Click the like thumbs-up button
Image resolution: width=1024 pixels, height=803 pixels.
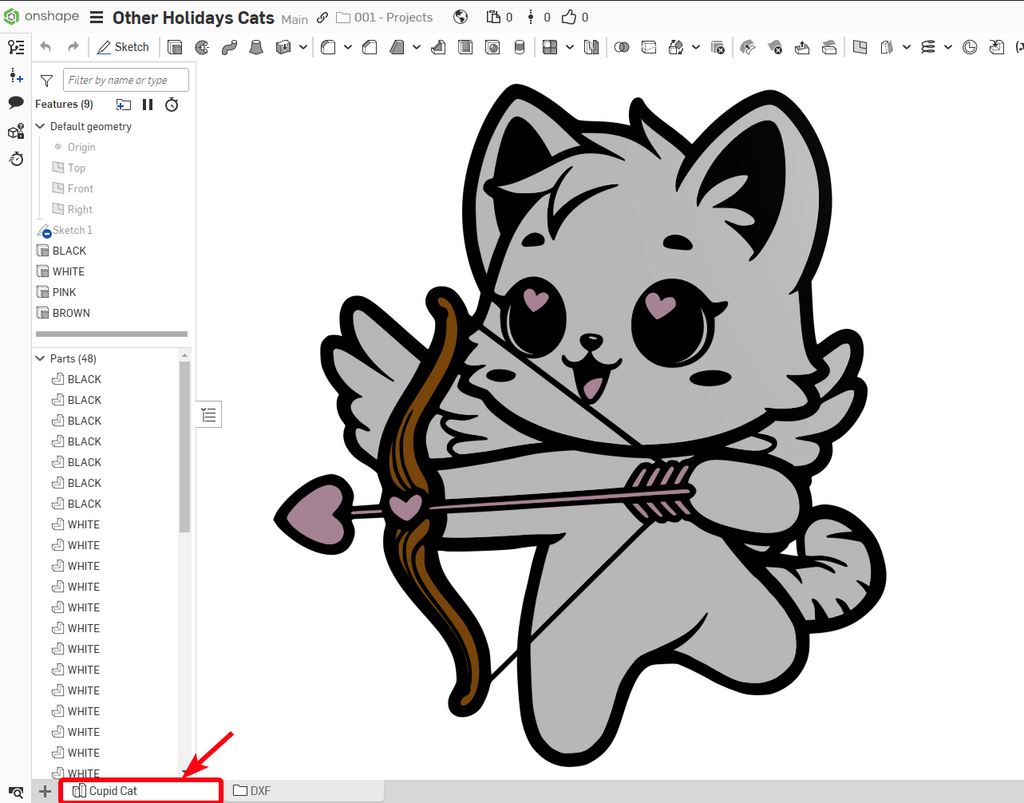pos(569,17)
